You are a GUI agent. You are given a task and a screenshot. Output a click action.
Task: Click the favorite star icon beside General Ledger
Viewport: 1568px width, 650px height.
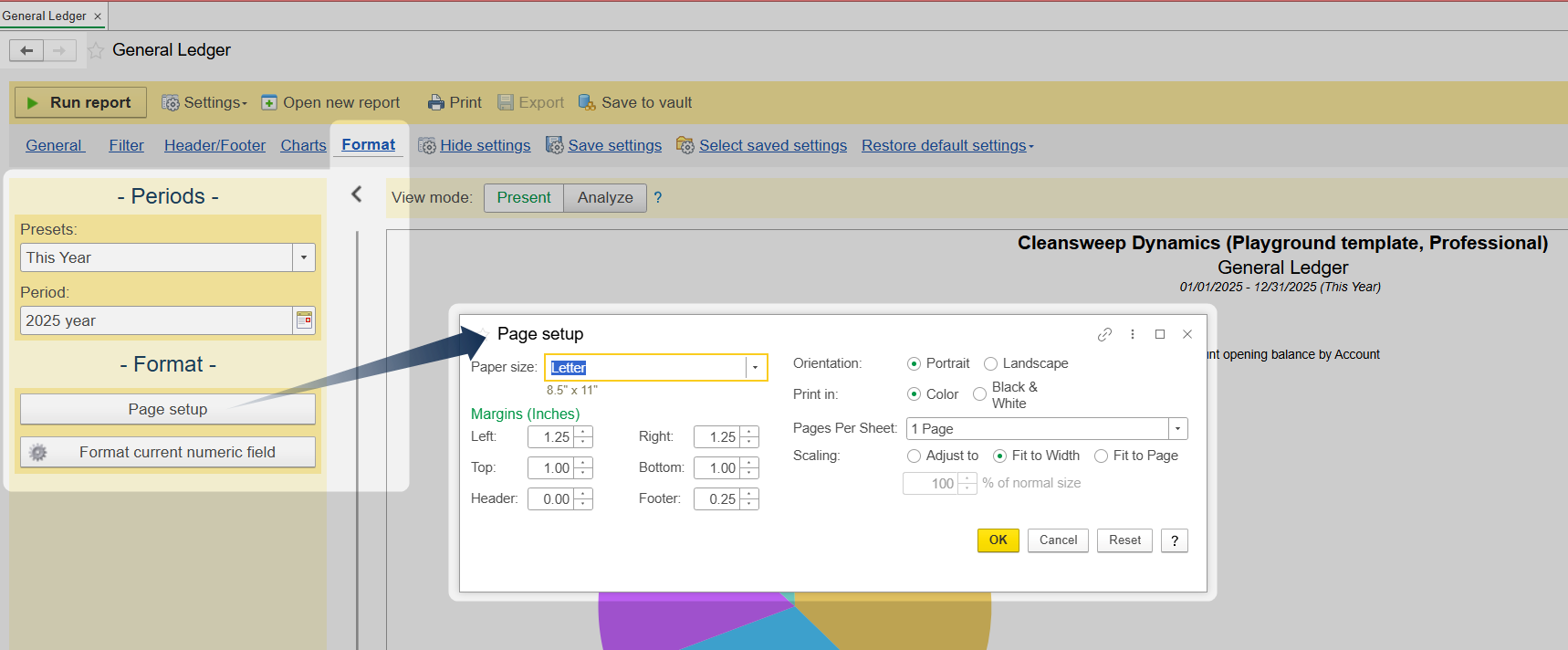(x=96, y=50)
